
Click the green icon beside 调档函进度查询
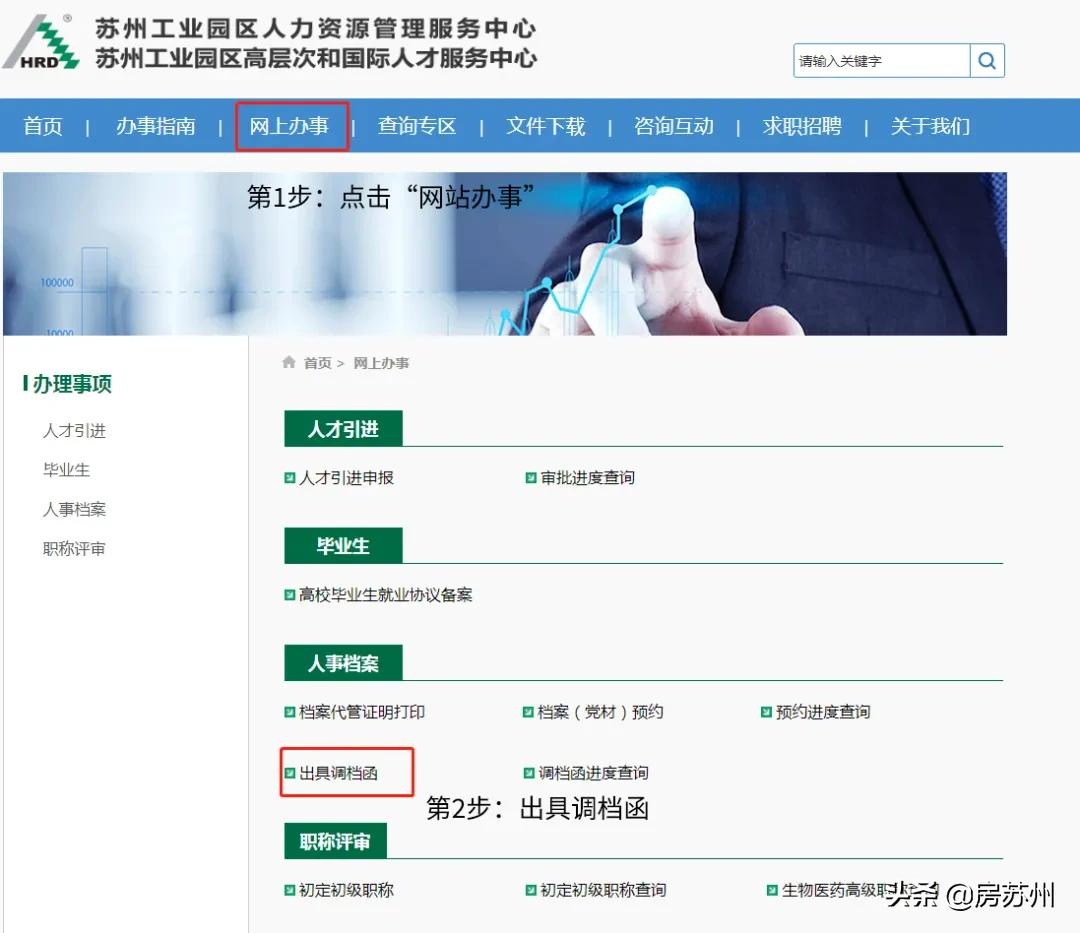click(527, 772)
